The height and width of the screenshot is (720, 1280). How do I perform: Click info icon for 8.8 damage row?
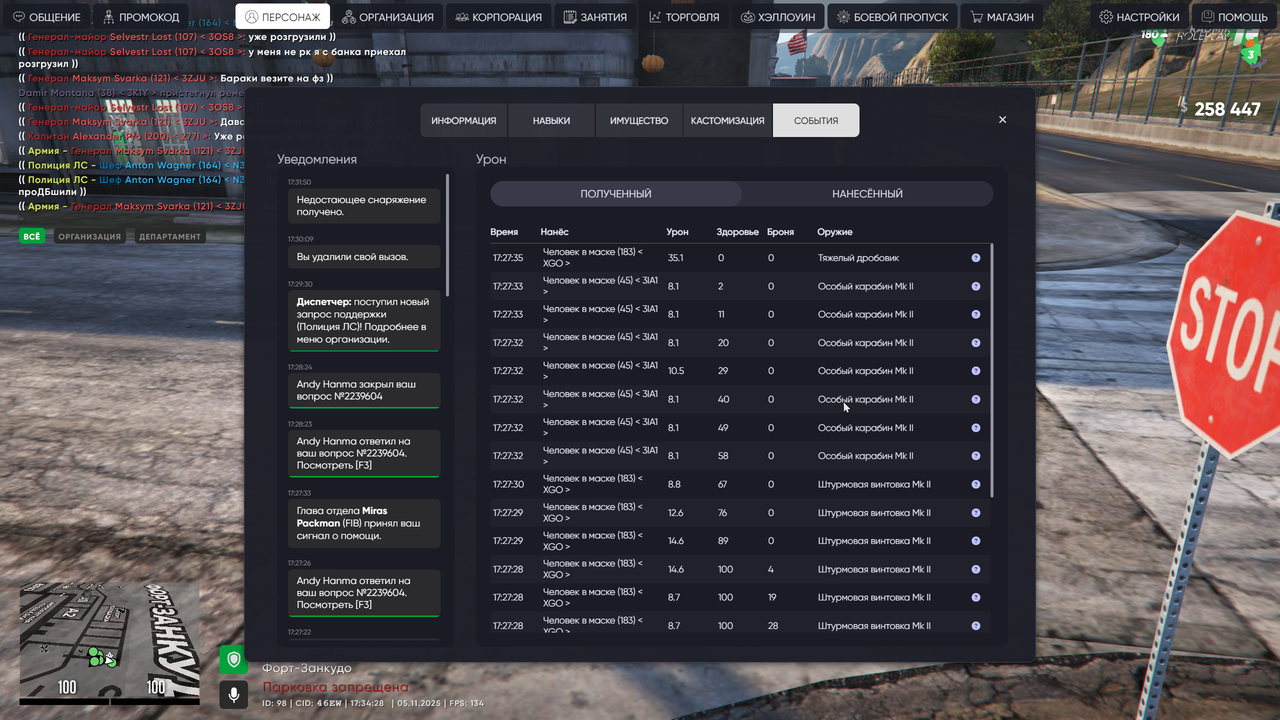pos(976,484)
